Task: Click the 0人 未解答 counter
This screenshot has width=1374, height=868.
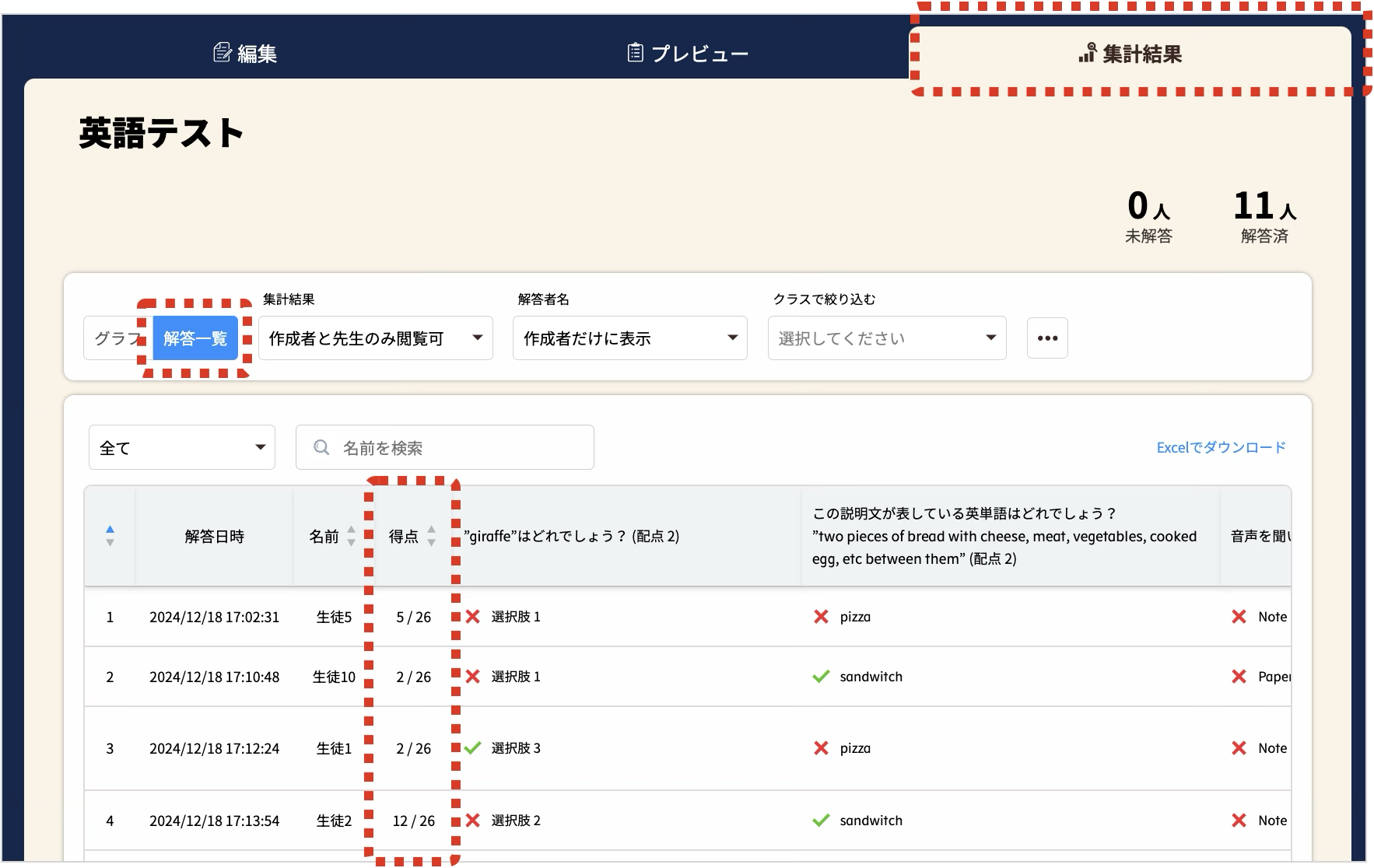Action: (1148, 218)
